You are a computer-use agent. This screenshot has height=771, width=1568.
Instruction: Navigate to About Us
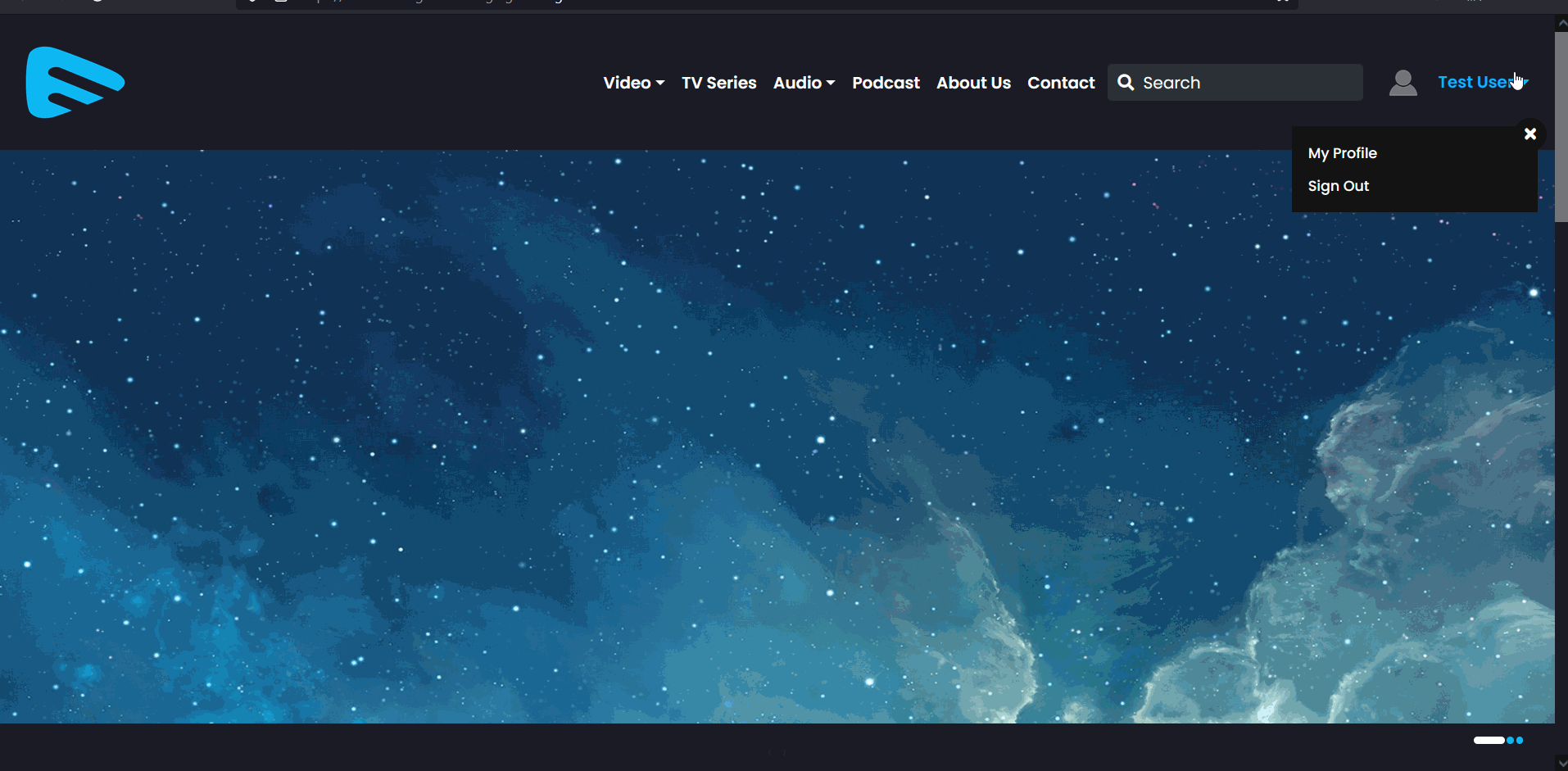tap(973, 83)
